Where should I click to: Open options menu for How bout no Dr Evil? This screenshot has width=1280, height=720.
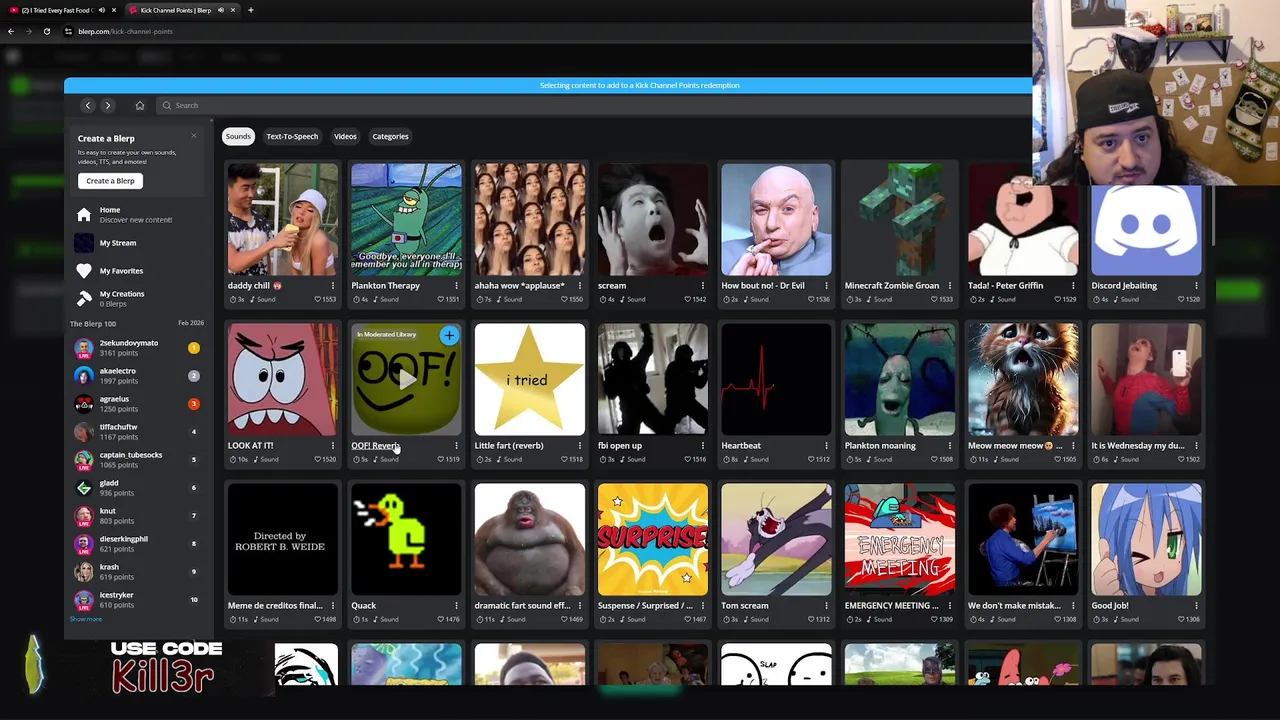pos(826,286)
